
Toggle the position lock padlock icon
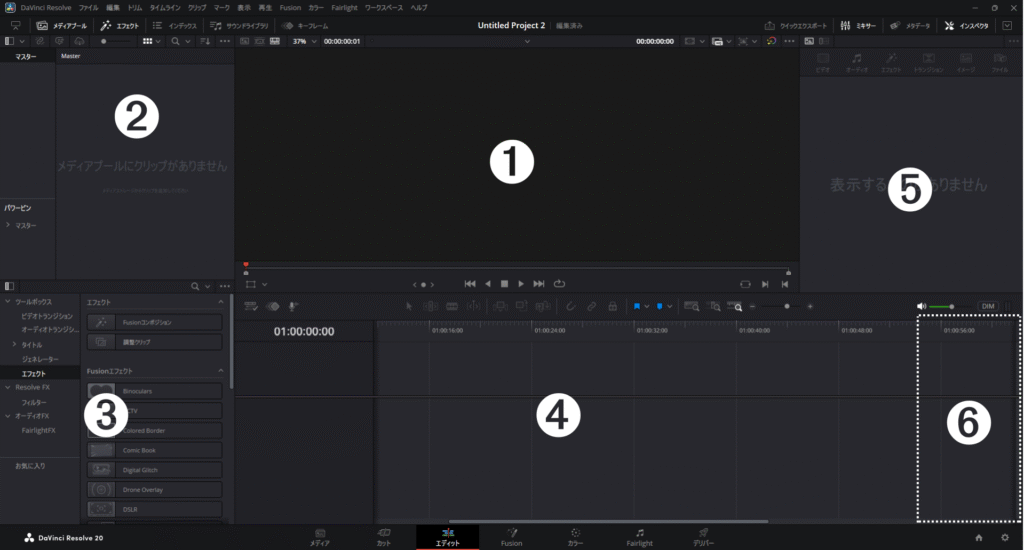pyautogui.click(x=612, y=306)
